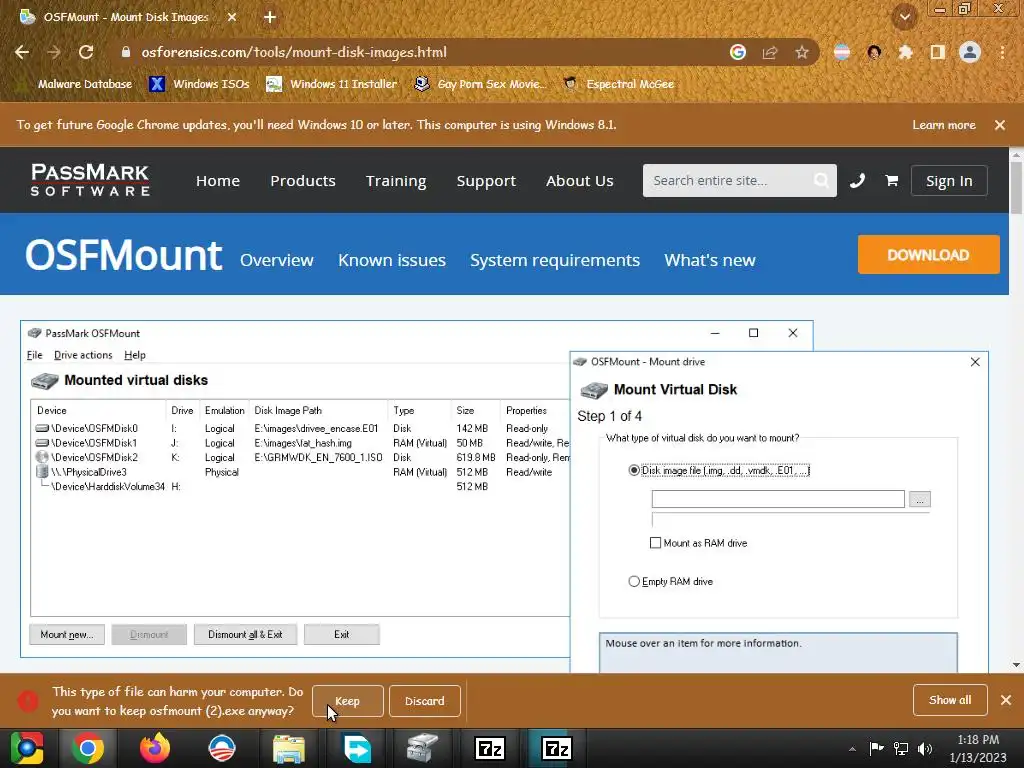Click the Sign In button
The height and width of the screenshot is (768, 1024).
click(x=949, y=181)
